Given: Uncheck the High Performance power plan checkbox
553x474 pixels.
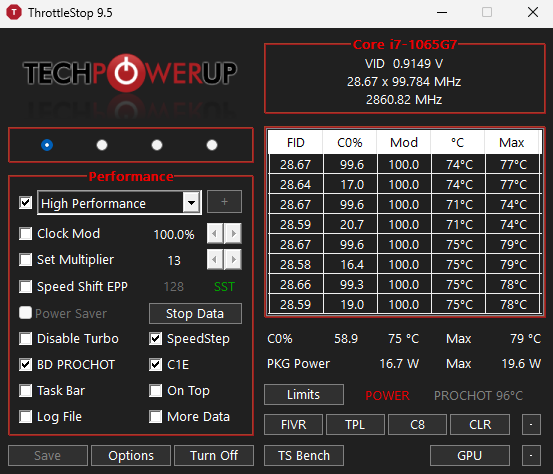Looking at the screenshot, I should pos(25,203).
